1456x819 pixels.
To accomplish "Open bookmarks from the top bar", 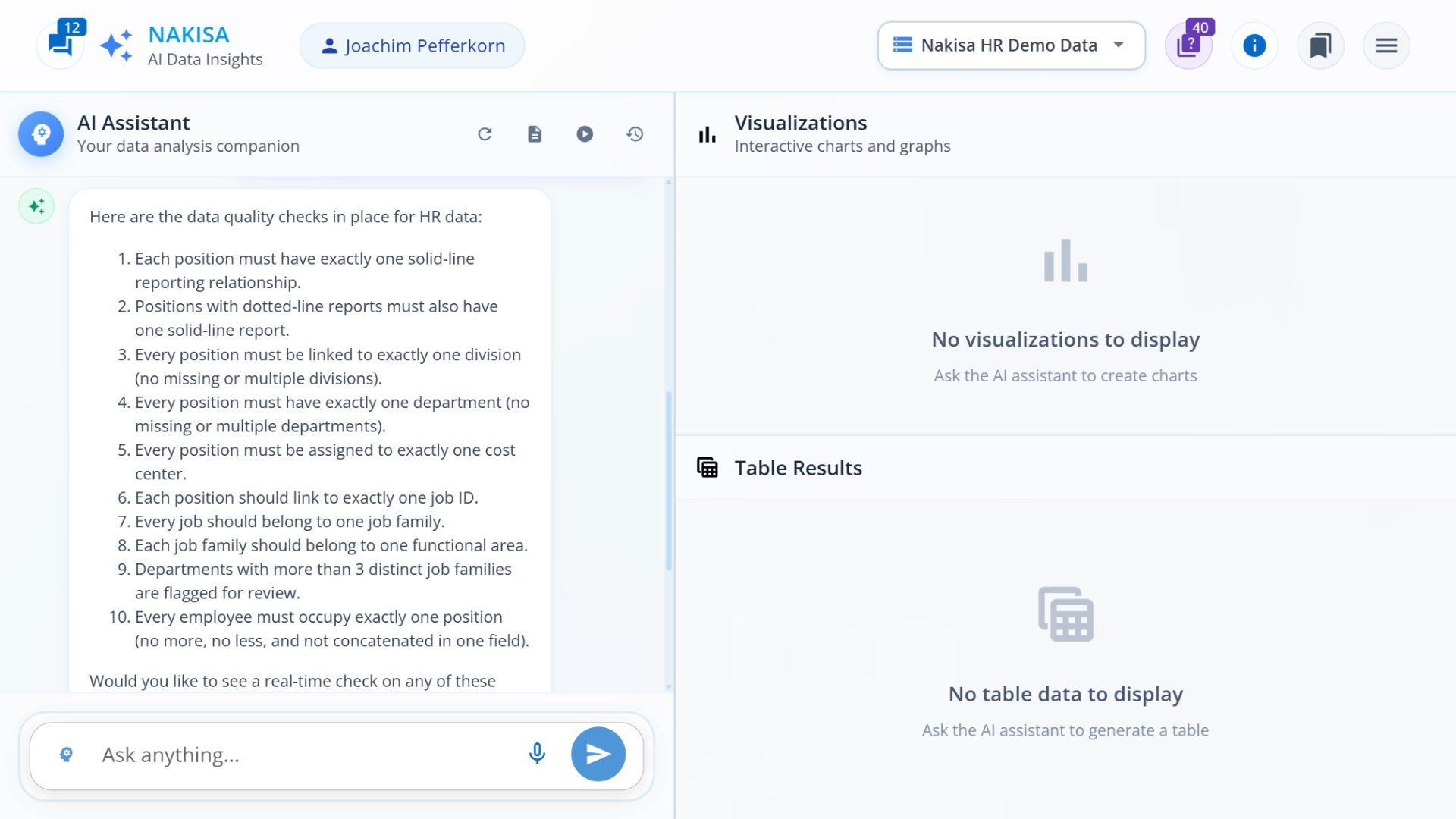I will (1319, 45).
